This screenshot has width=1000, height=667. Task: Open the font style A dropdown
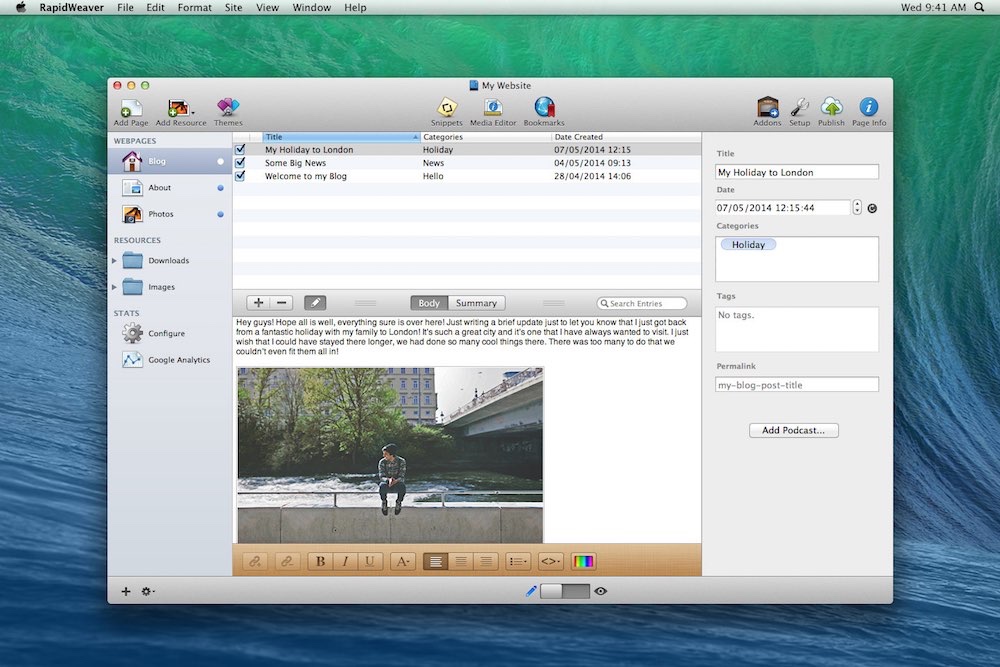(402, 561)
